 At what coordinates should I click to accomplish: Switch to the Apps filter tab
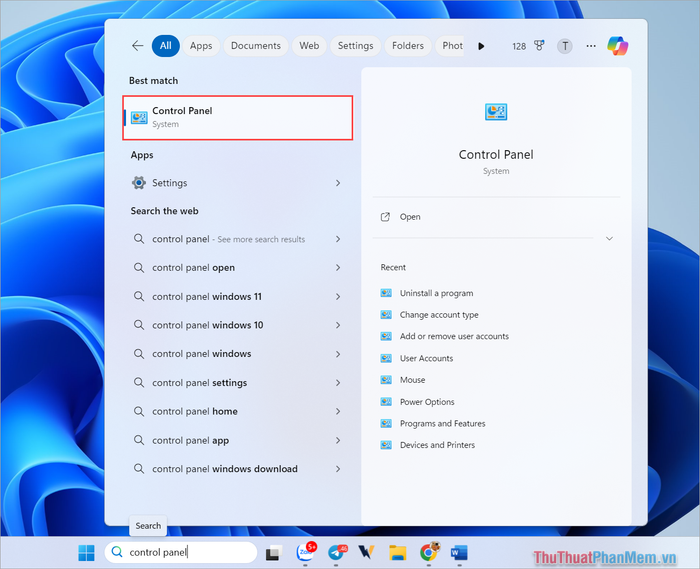(201, 46)
